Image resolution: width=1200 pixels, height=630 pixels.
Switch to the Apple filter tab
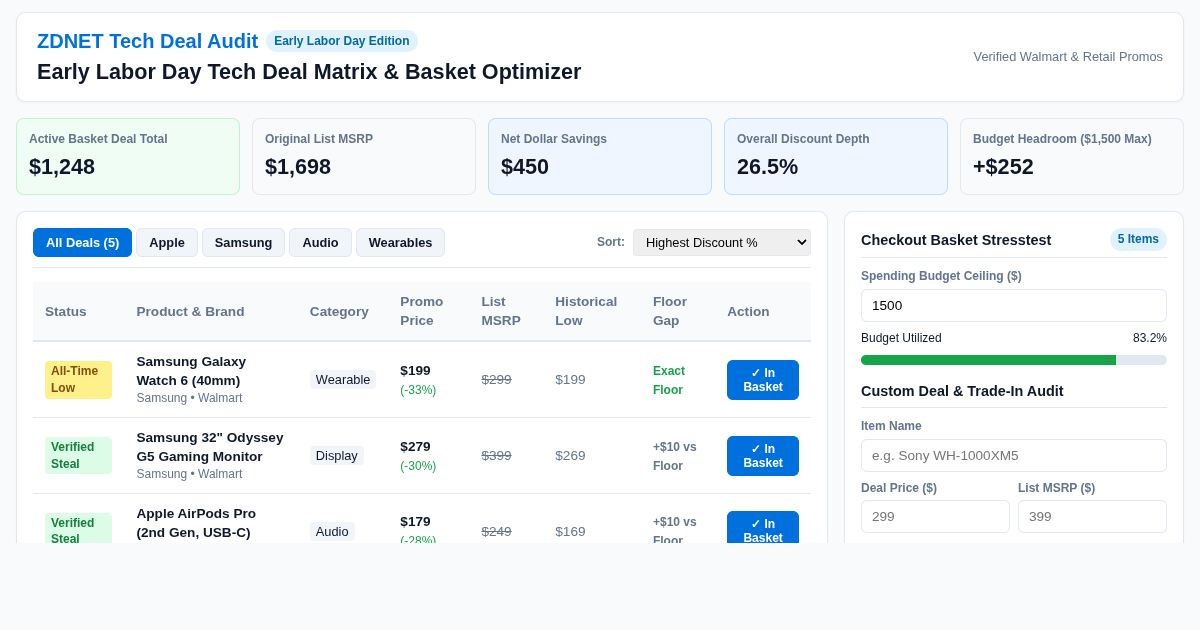[x=167, y=242]
